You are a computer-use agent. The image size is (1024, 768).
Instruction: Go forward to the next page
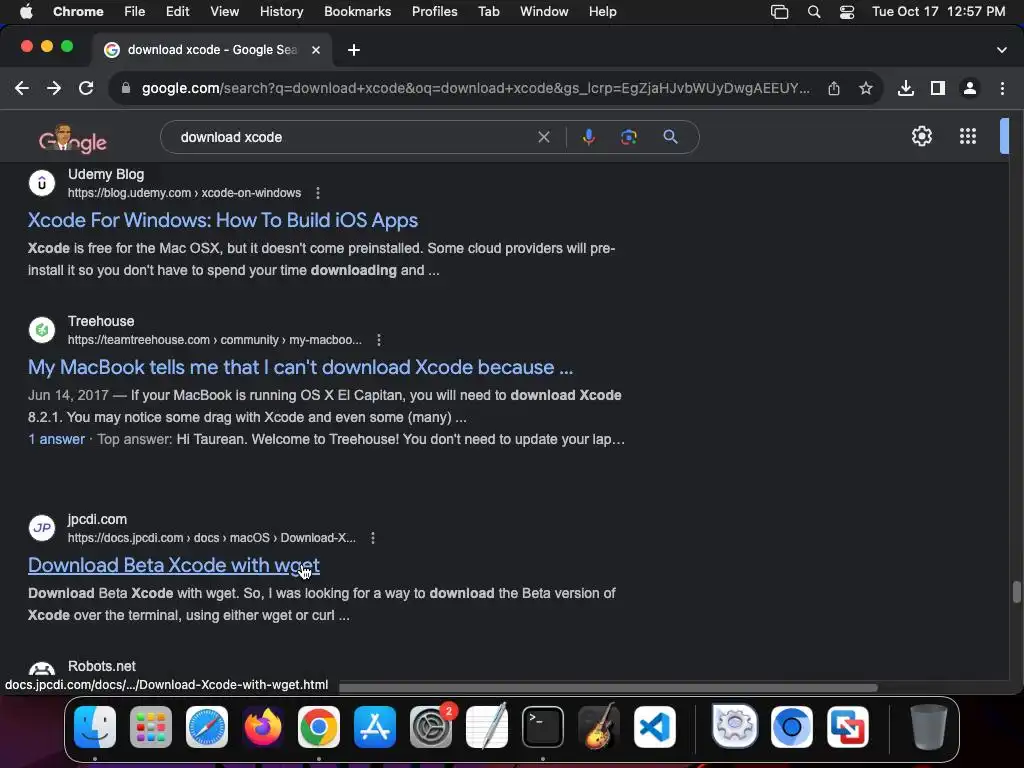(54, 88)
